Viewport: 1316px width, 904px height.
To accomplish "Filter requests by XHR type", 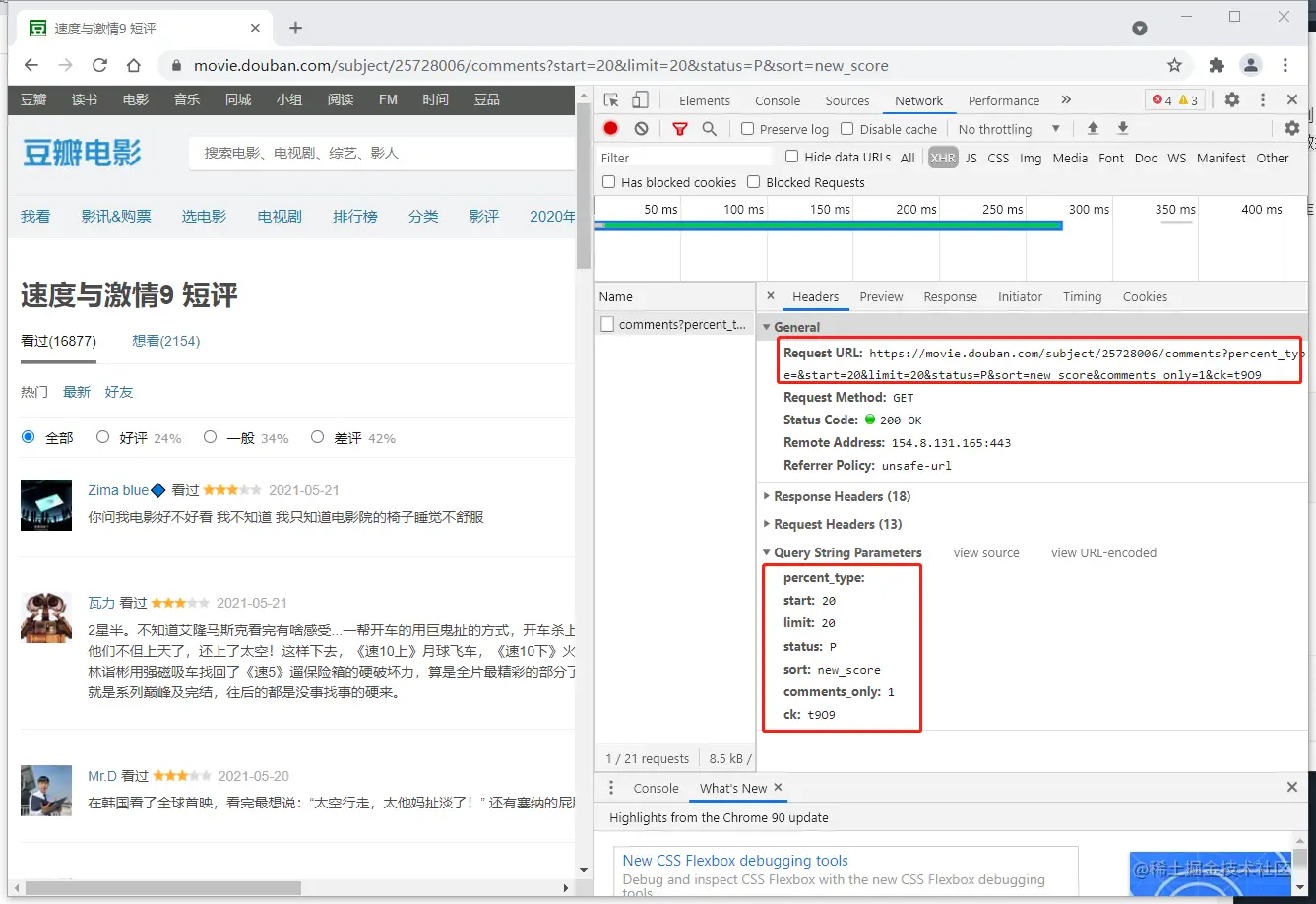I will tap(943, 158).
